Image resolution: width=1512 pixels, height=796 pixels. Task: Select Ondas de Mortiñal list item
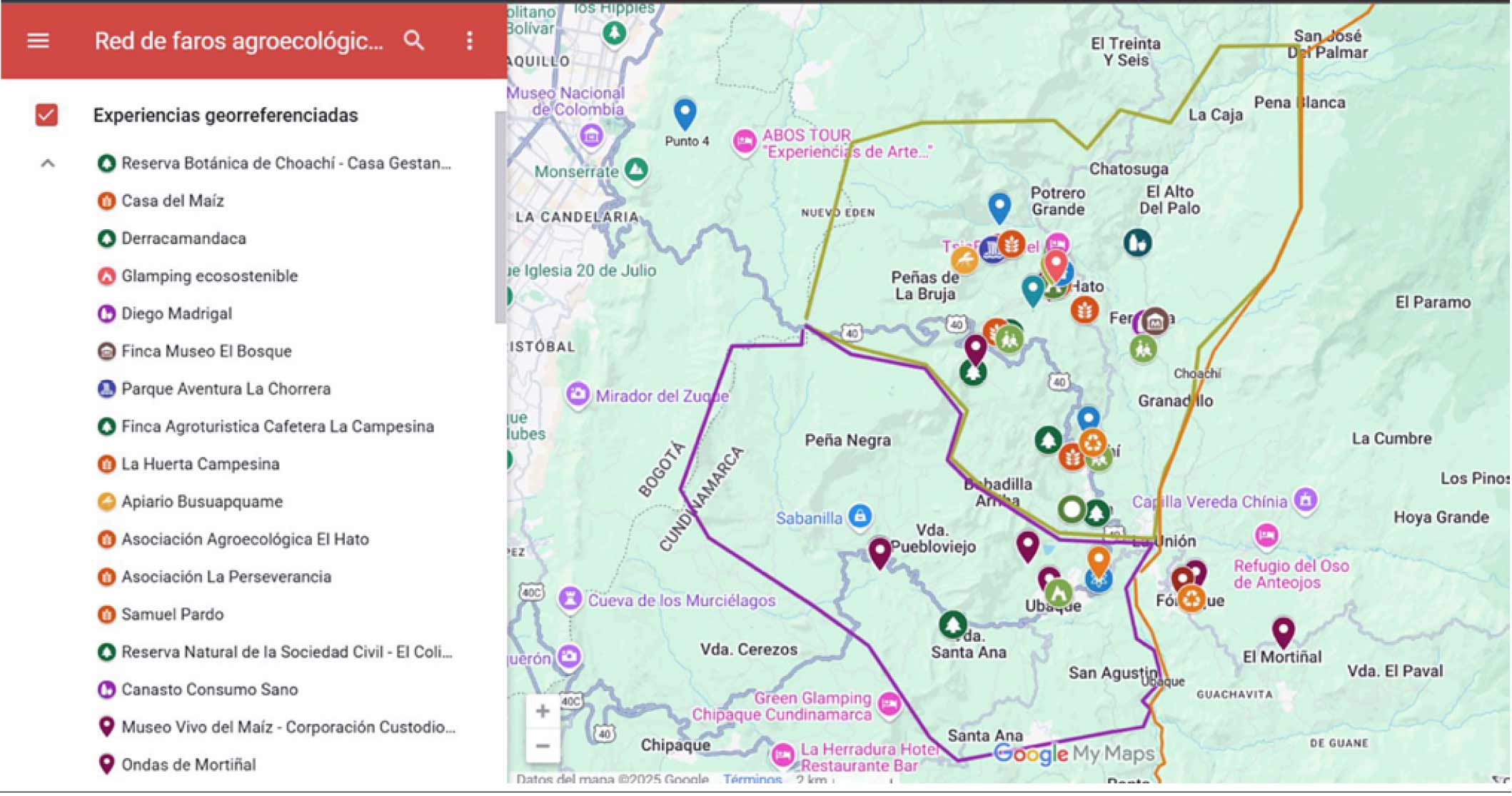[188, 765]
